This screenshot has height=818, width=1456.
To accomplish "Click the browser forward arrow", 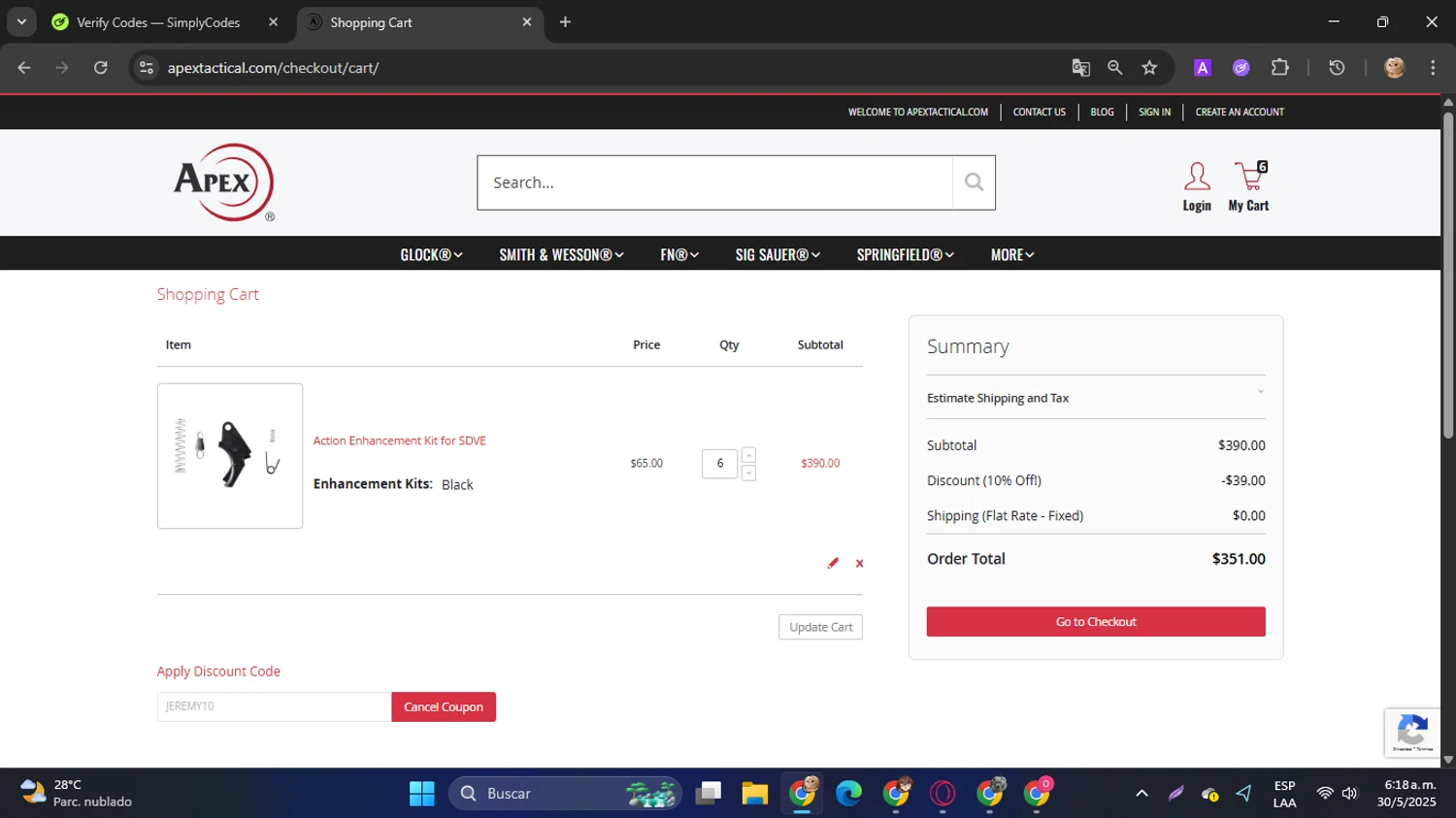I will point(62,67).
